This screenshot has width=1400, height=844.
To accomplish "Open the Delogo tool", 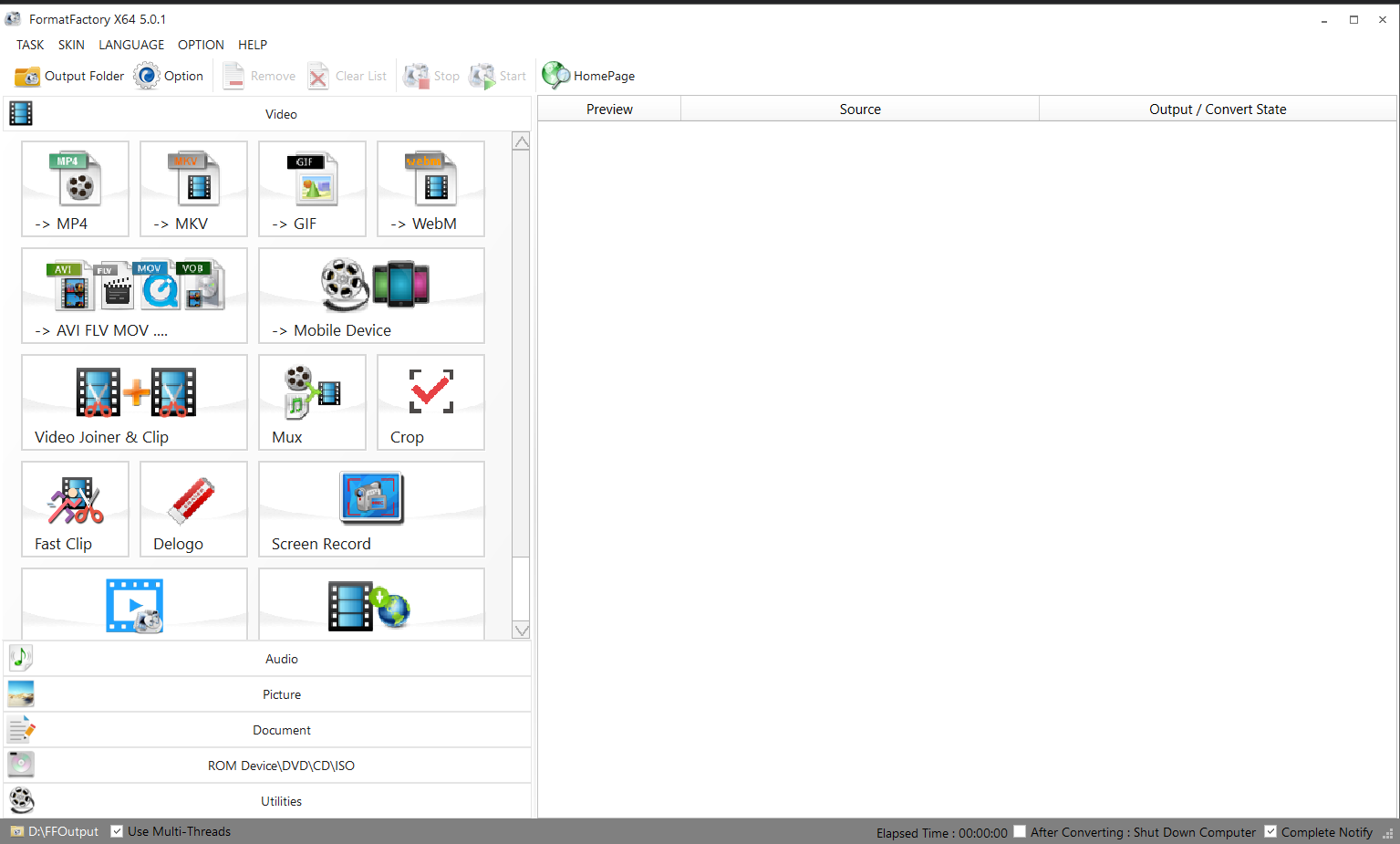I will [193, 509].
